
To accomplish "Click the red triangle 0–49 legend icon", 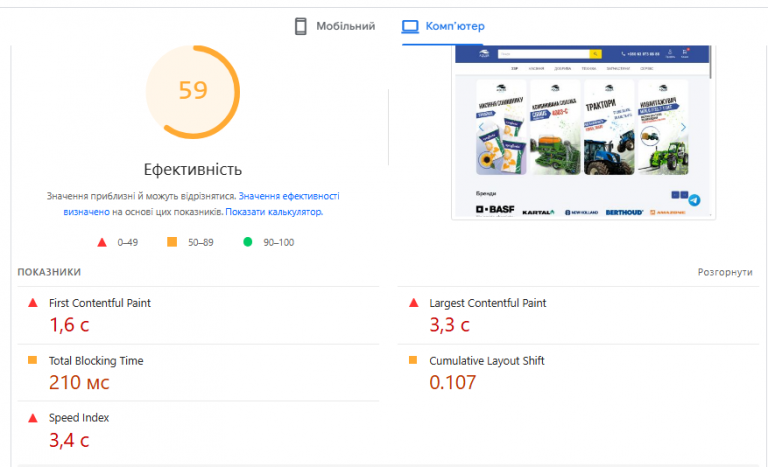I will tap(102, 242).
